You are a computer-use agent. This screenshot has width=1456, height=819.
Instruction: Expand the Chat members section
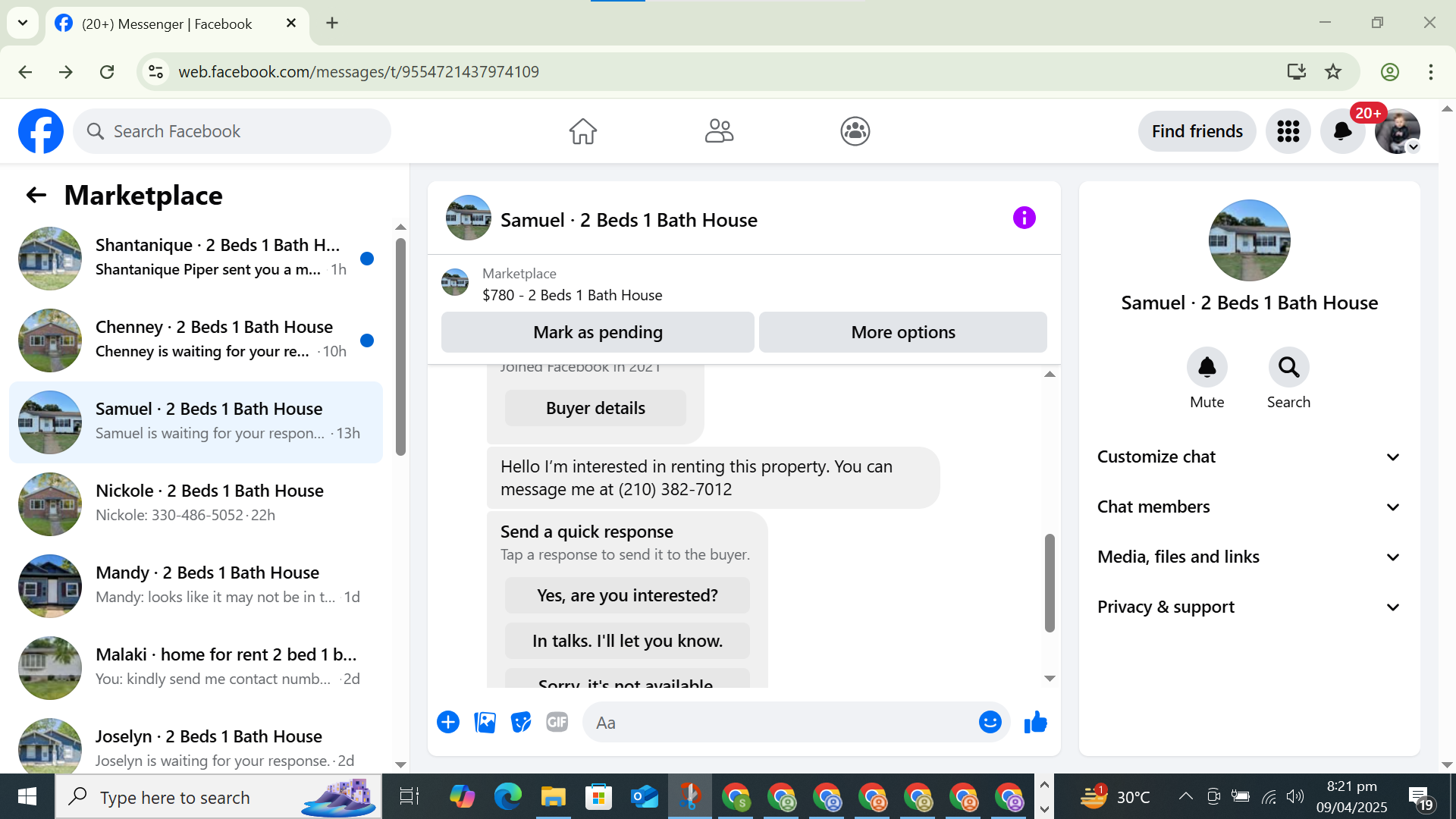[1248, 507]
